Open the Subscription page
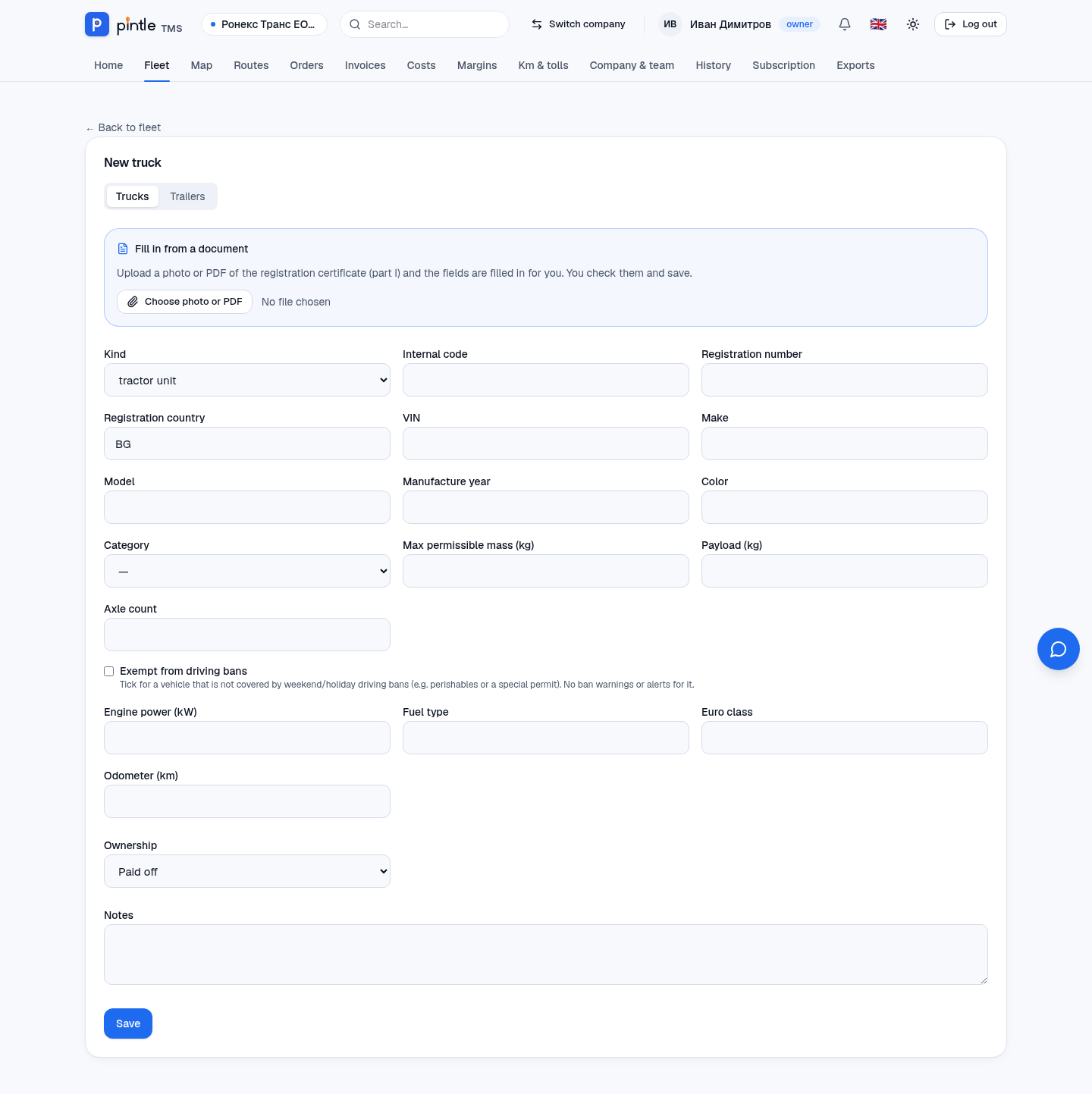The image size is (1092, 1094). click(784, 65)
